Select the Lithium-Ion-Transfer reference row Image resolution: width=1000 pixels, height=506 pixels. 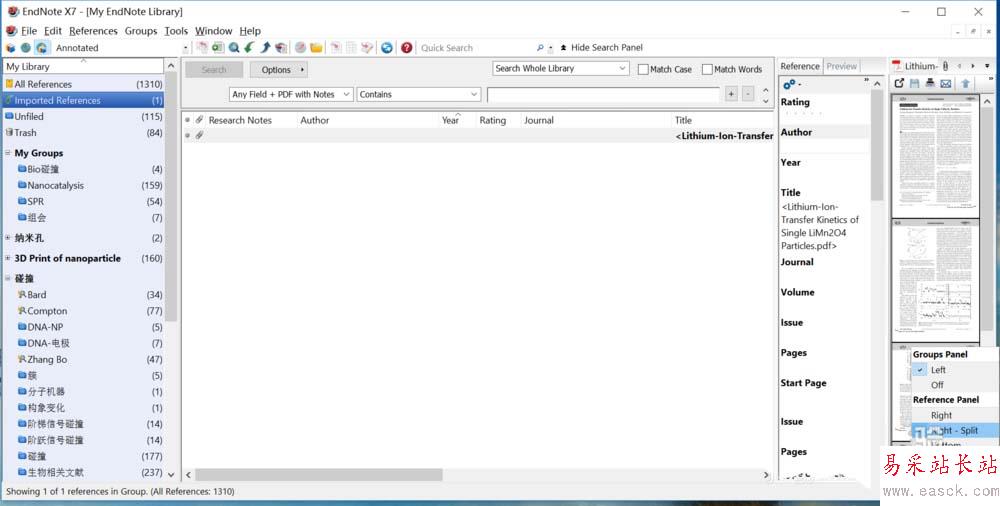477,135
